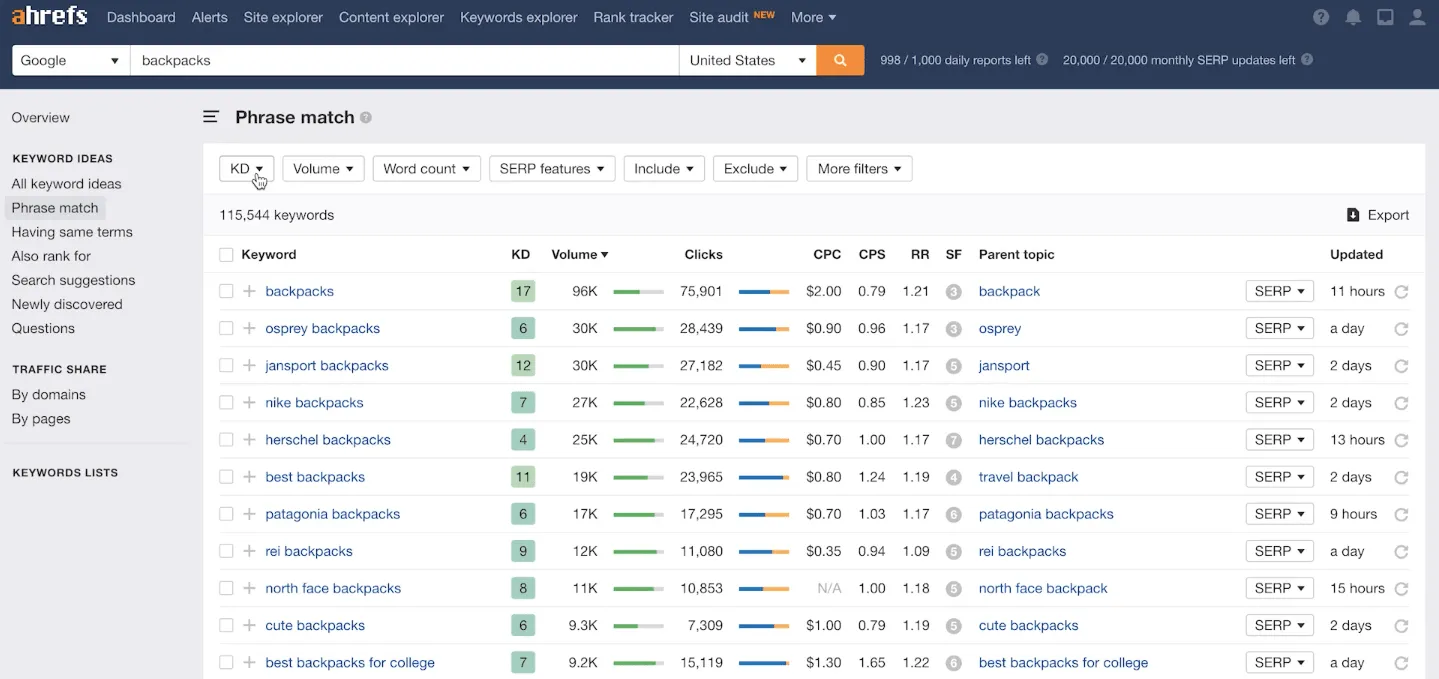Select Questions in the keyword ideas sidebar
This screenshot has height=679, width=1439.
[x=43, y=328]
